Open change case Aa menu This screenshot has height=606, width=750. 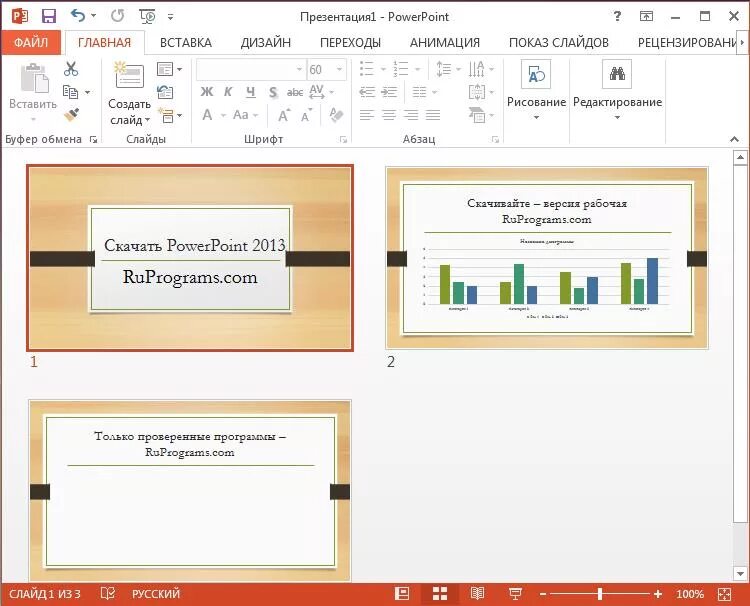[245, 115]
